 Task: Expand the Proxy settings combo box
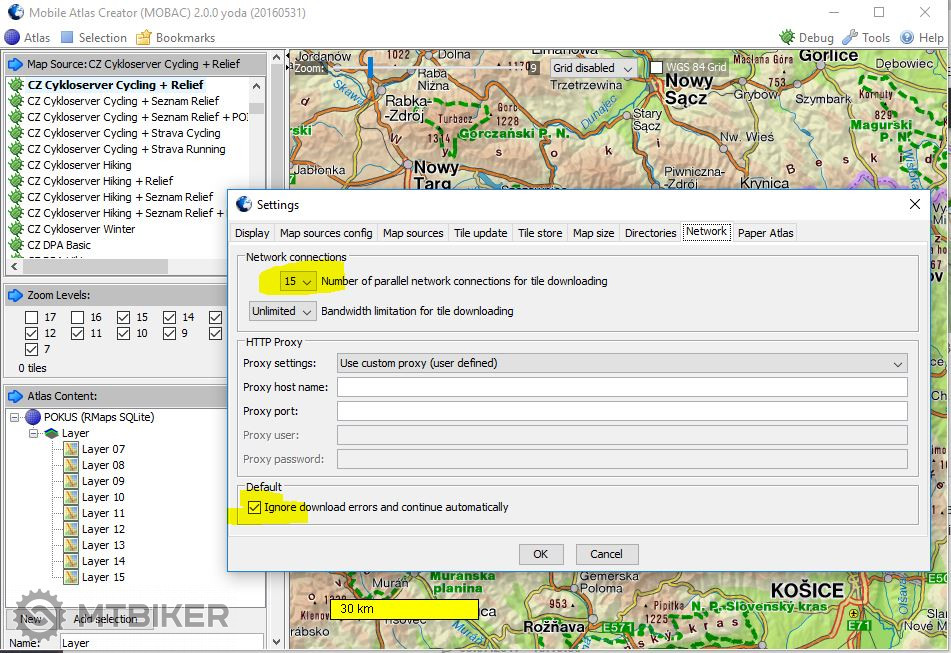[x=622, y=364]
